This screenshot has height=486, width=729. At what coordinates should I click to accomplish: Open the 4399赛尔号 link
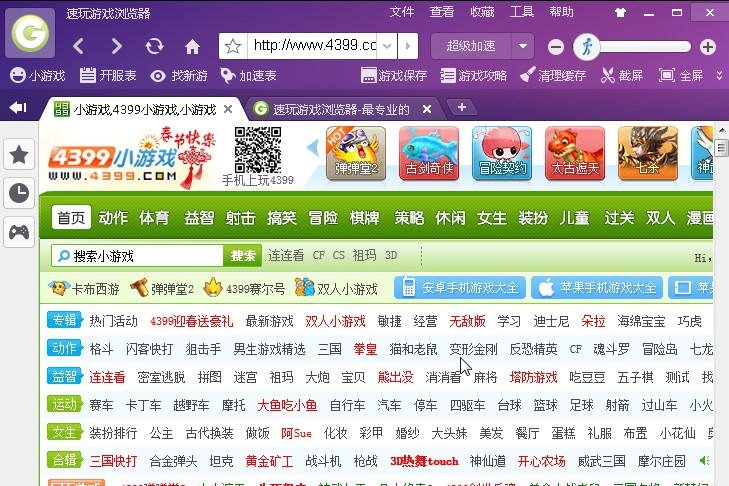[244, 289]
